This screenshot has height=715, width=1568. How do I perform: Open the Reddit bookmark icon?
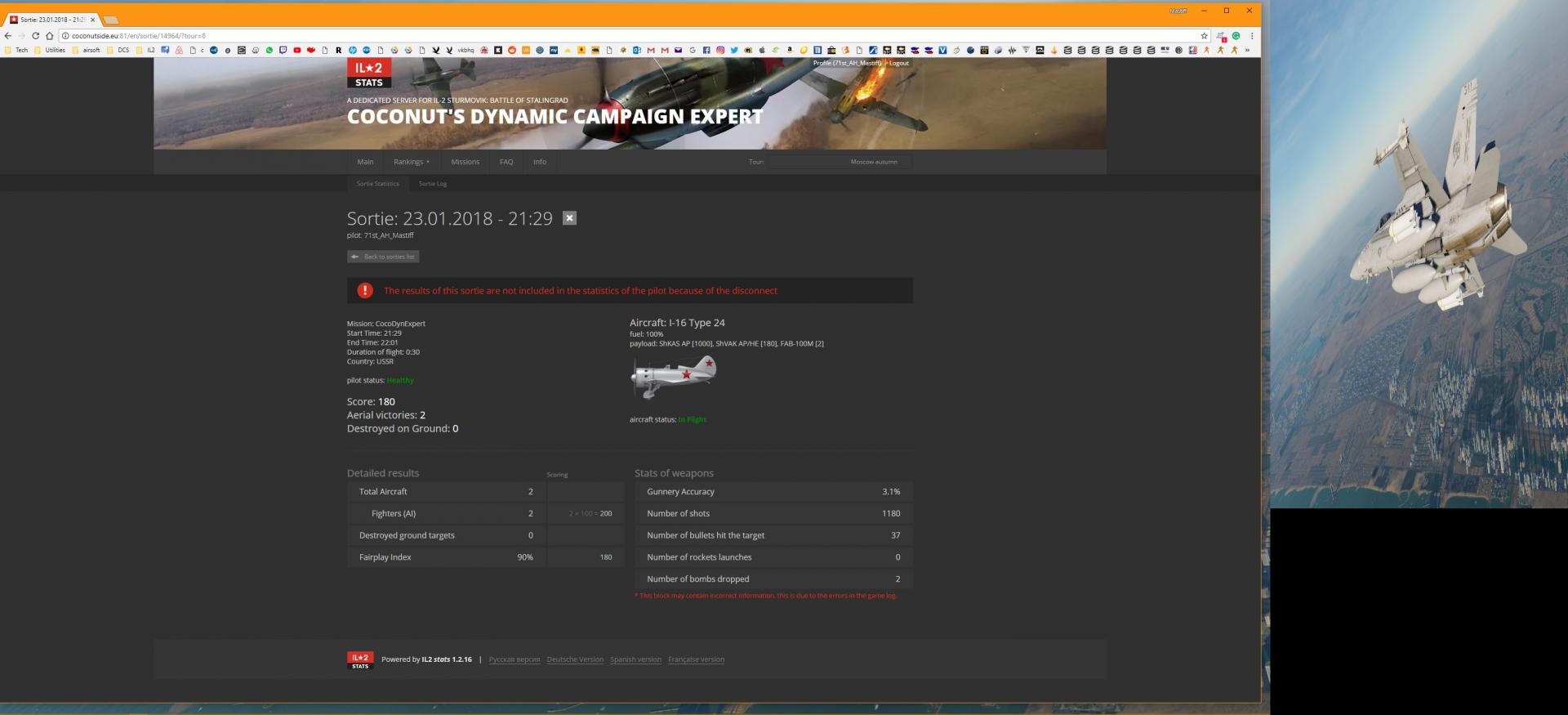click(x=512, y=50)
